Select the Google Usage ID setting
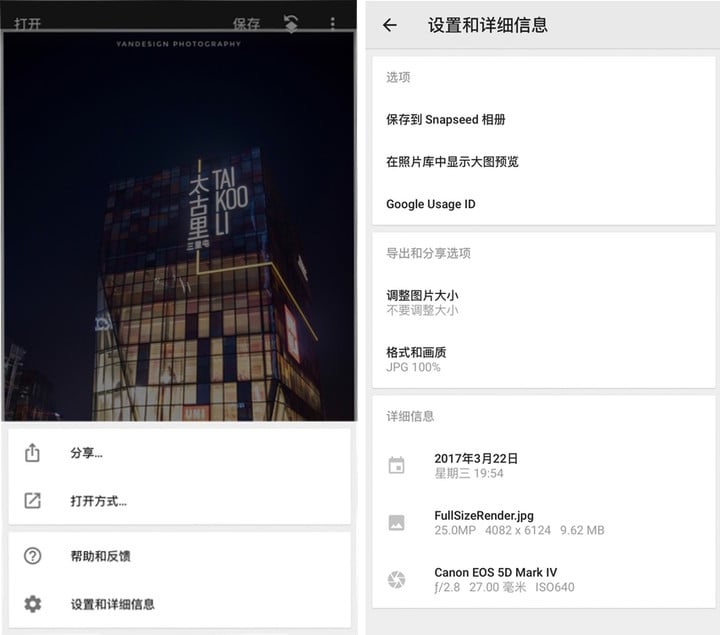This screenshot has width=720, height=635. click(544, 204)
